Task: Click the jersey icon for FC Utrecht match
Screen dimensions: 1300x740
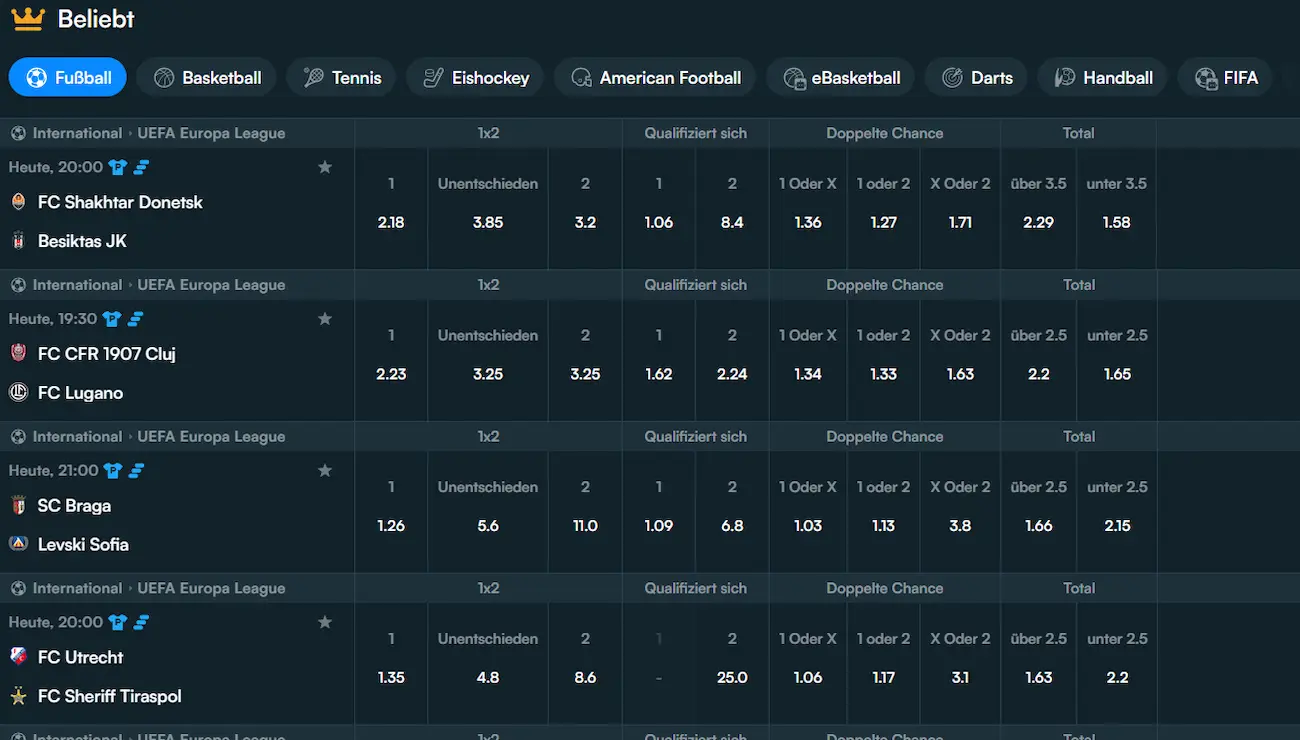Action: click(x=118, y=622)
